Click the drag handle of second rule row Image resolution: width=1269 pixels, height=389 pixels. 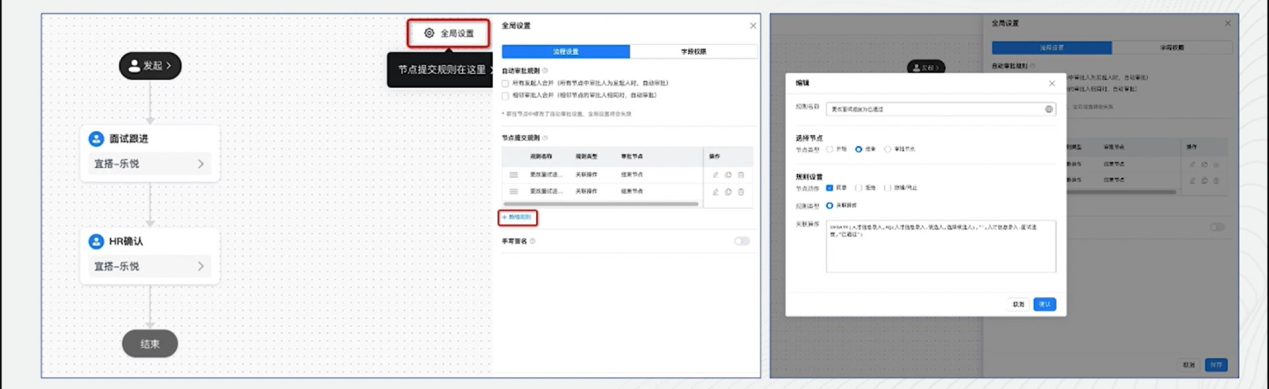(514, 191)
